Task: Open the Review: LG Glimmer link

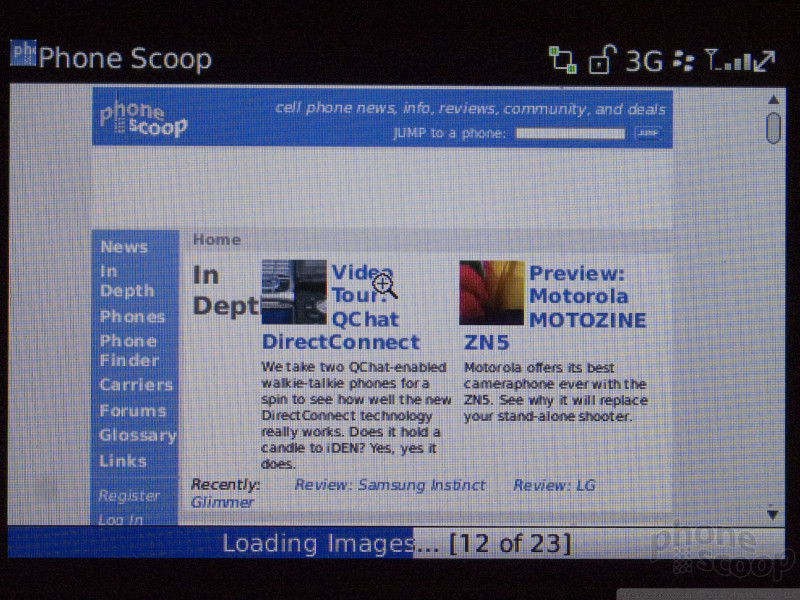Action: tap(554, 485)
